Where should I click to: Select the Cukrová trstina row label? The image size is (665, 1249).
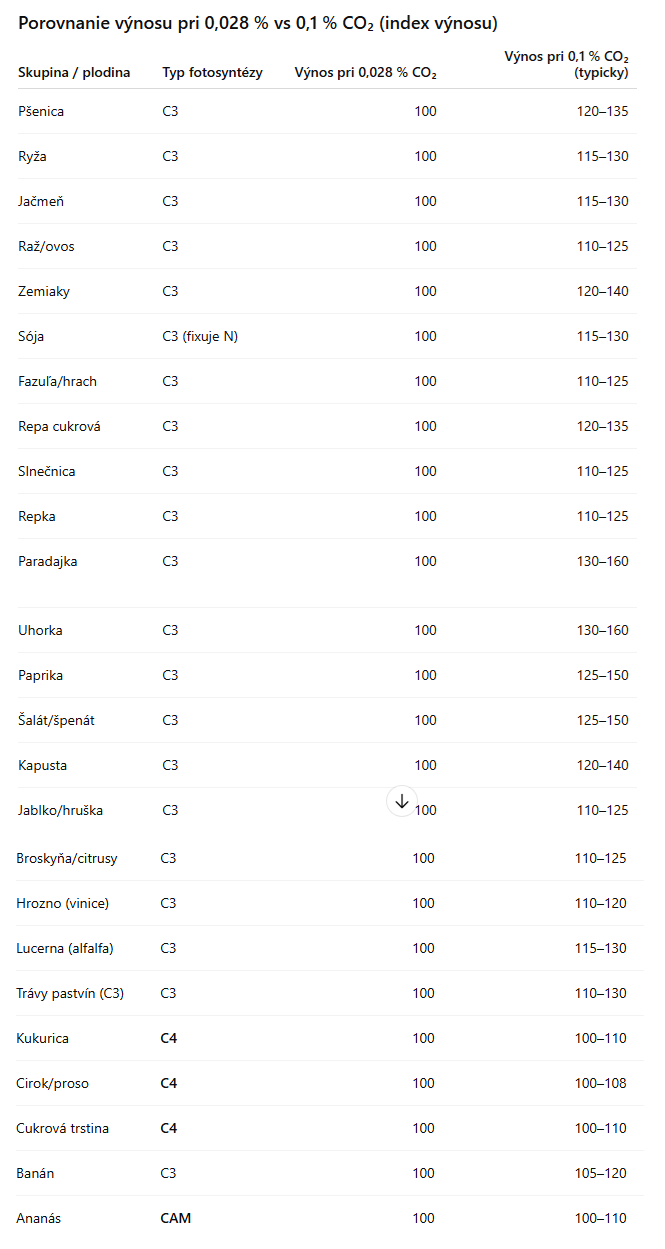click(63, 1128)
